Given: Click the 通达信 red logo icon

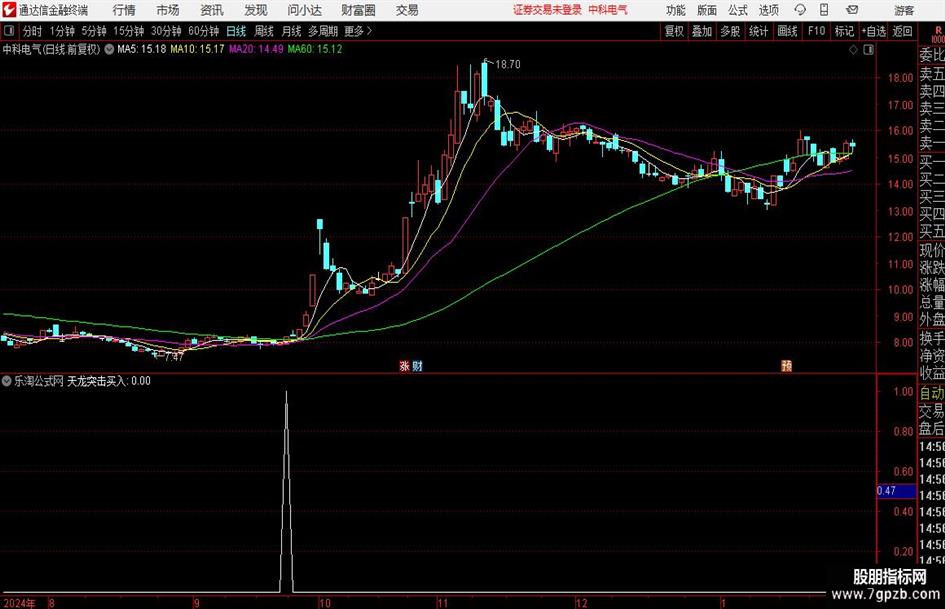Looking at the screenshot, I should point(10,10).
